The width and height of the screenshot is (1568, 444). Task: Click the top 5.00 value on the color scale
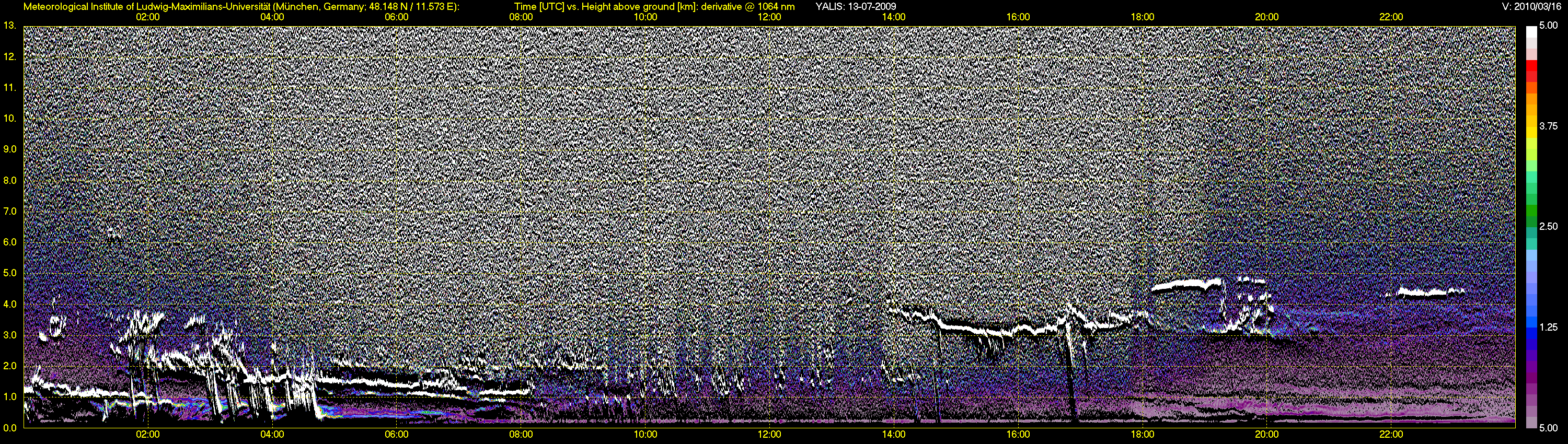1549,26
